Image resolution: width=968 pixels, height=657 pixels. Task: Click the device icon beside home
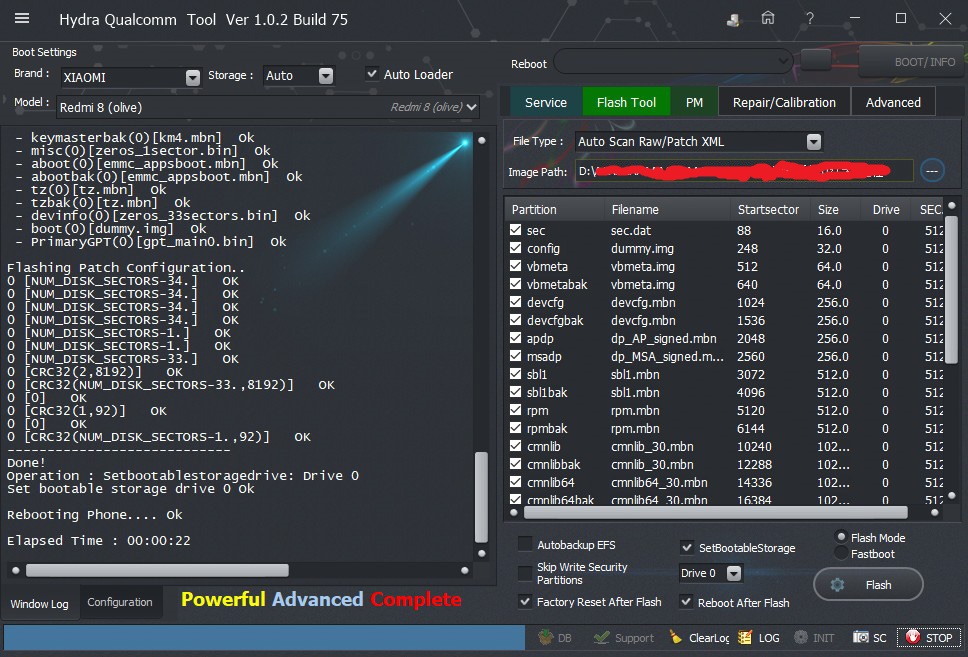pos(733,20)
